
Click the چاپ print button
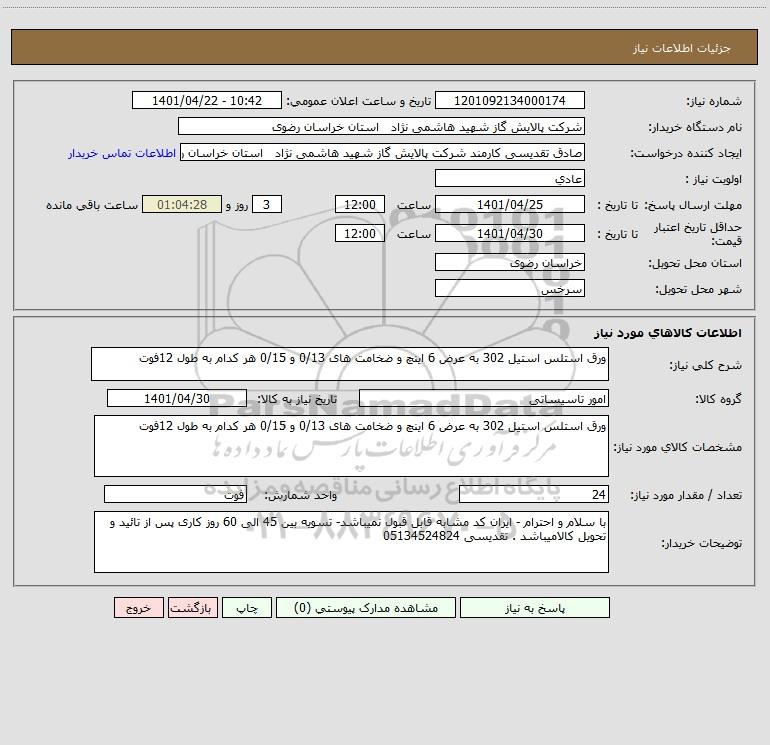[247, 608]
